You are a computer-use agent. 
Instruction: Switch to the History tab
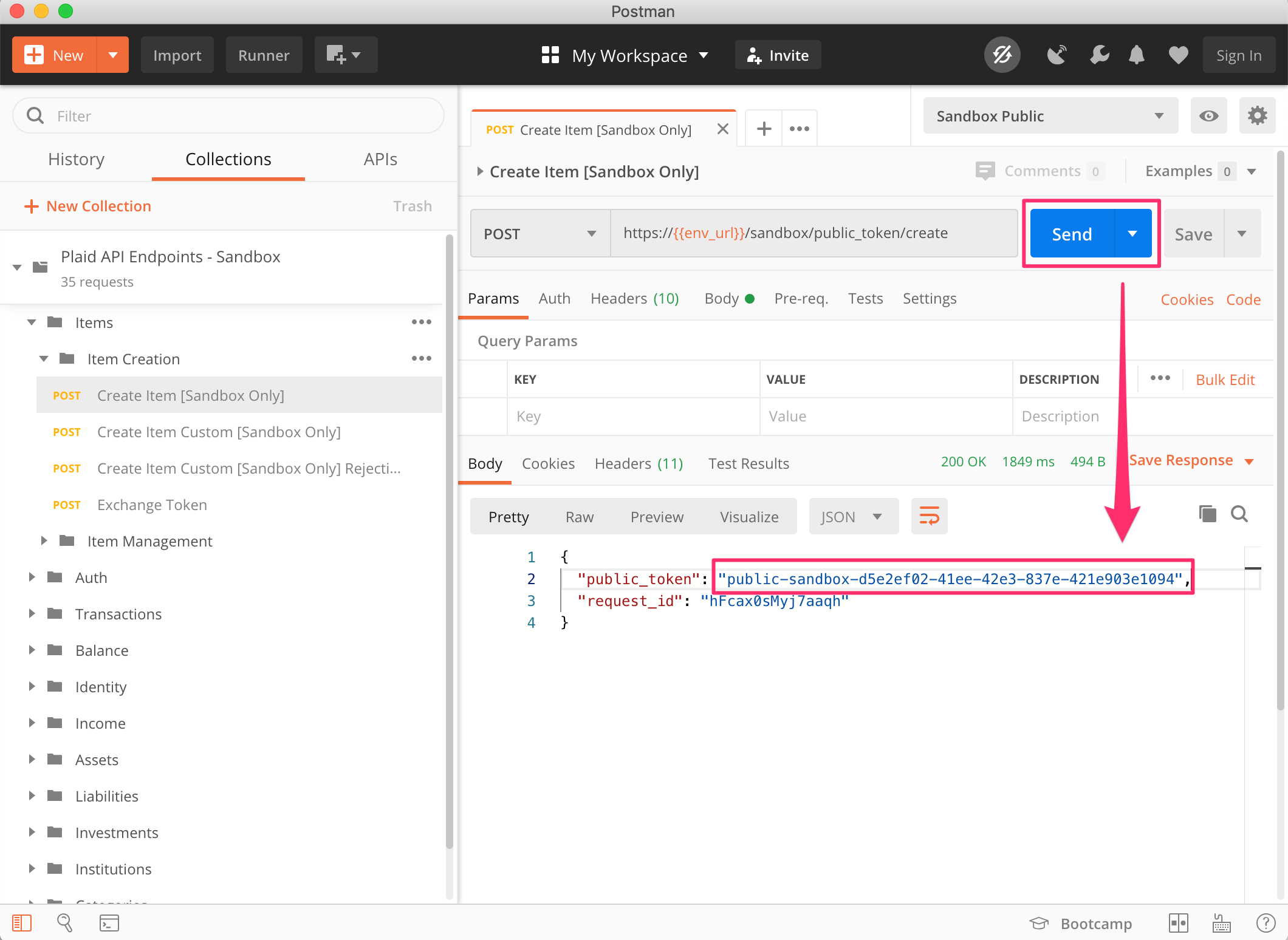[76, 159]
